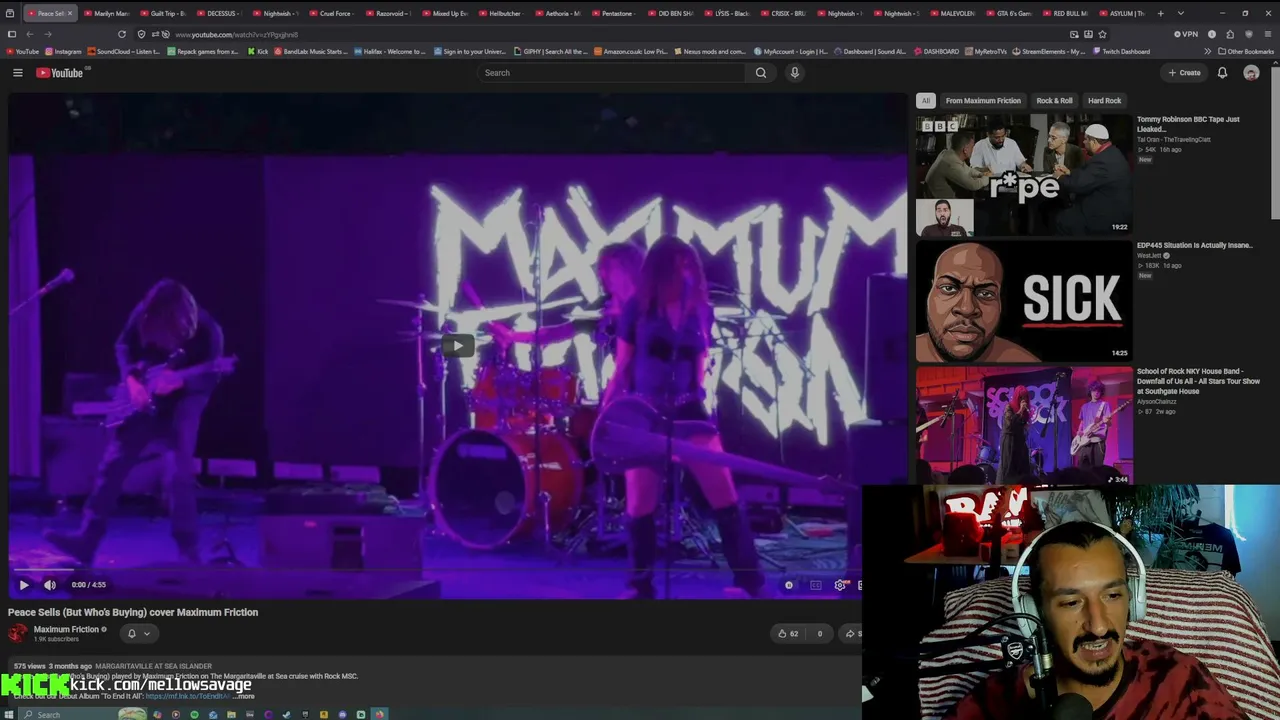Open Tommy Robinson BBC Tape video title
Image resolution: width=1280 pixels, height=720 pixels.
tap(1188, 124)
